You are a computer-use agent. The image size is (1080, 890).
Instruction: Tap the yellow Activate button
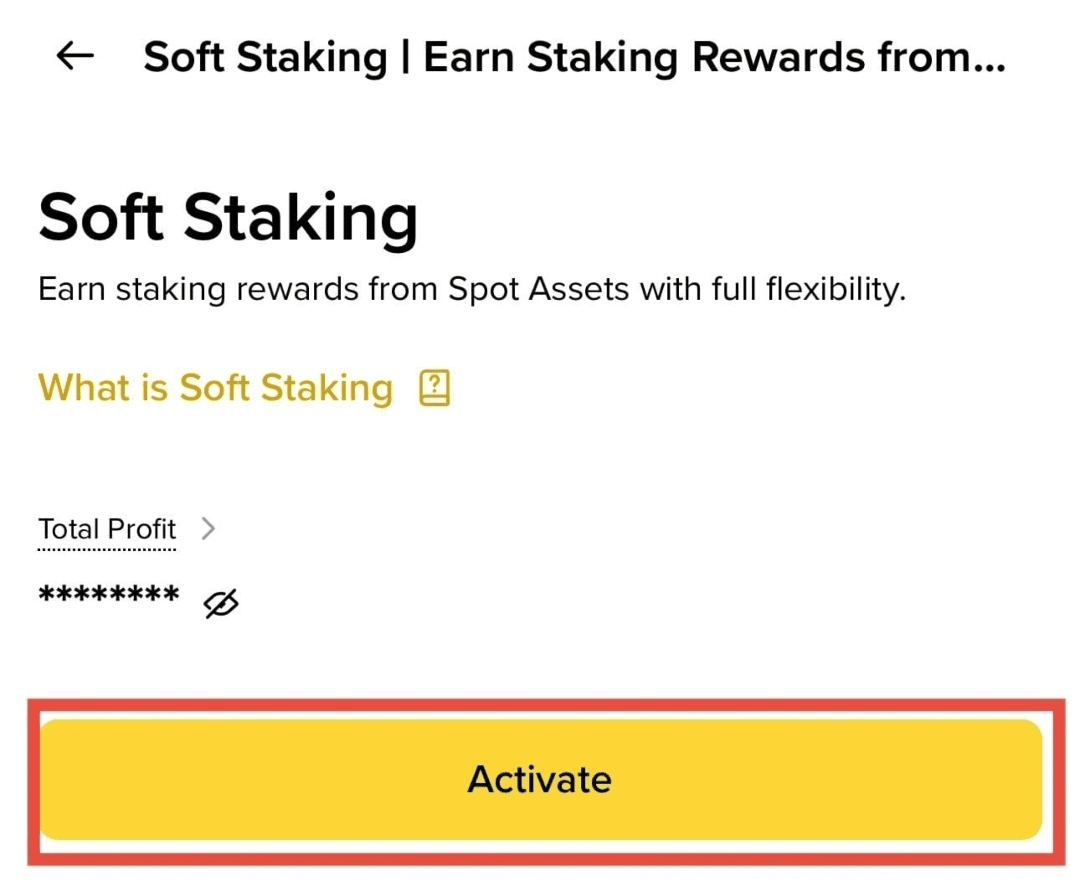coord(540,780)
